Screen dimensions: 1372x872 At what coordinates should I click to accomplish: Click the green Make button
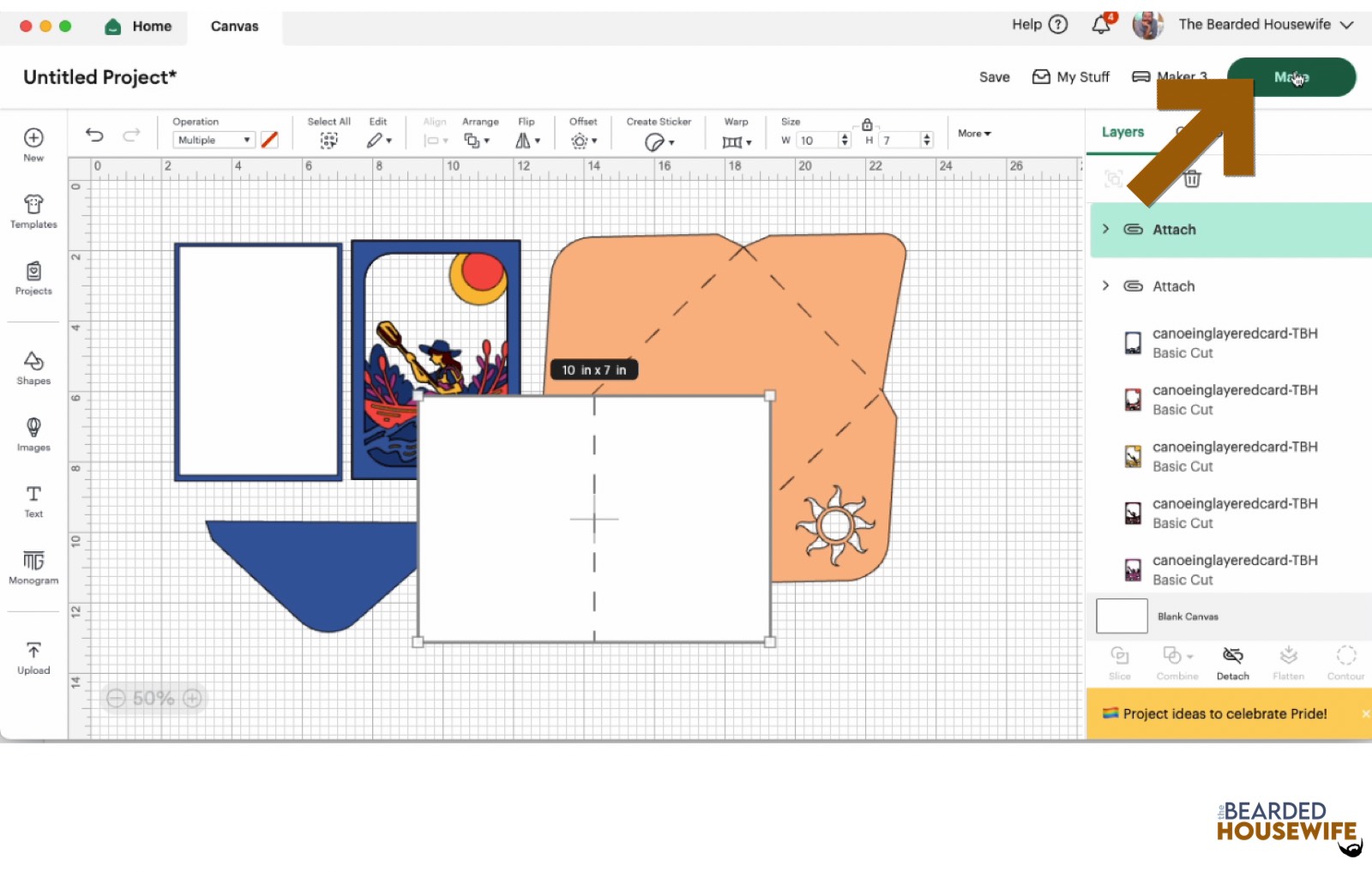click(x=1291, y=77)
